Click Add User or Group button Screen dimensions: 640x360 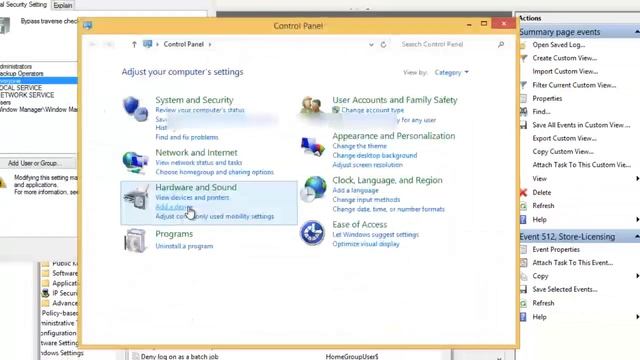point(35,163)
